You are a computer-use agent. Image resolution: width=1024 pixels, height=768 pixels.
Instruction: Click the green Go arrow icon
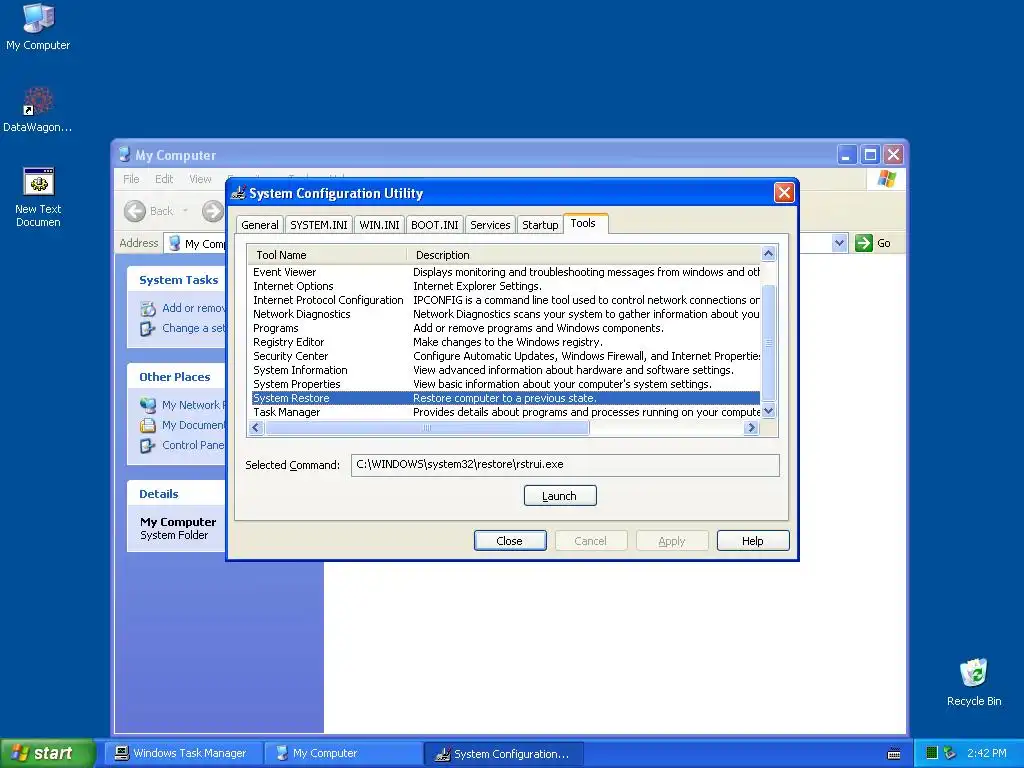click(863, 243)
